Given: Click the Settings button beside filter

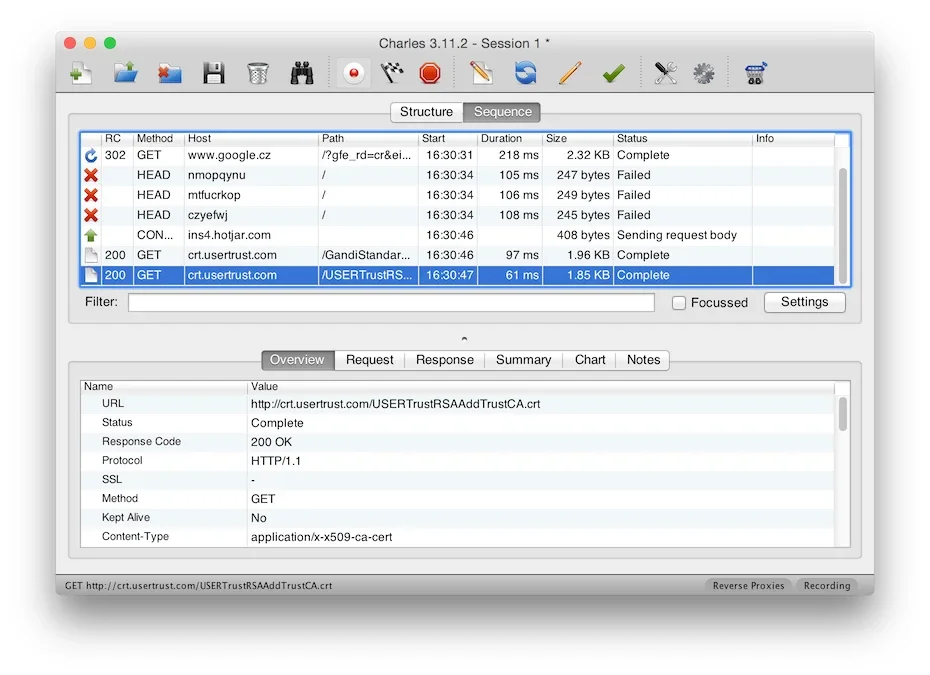Looking at the screenshot, I should [804, 302].
